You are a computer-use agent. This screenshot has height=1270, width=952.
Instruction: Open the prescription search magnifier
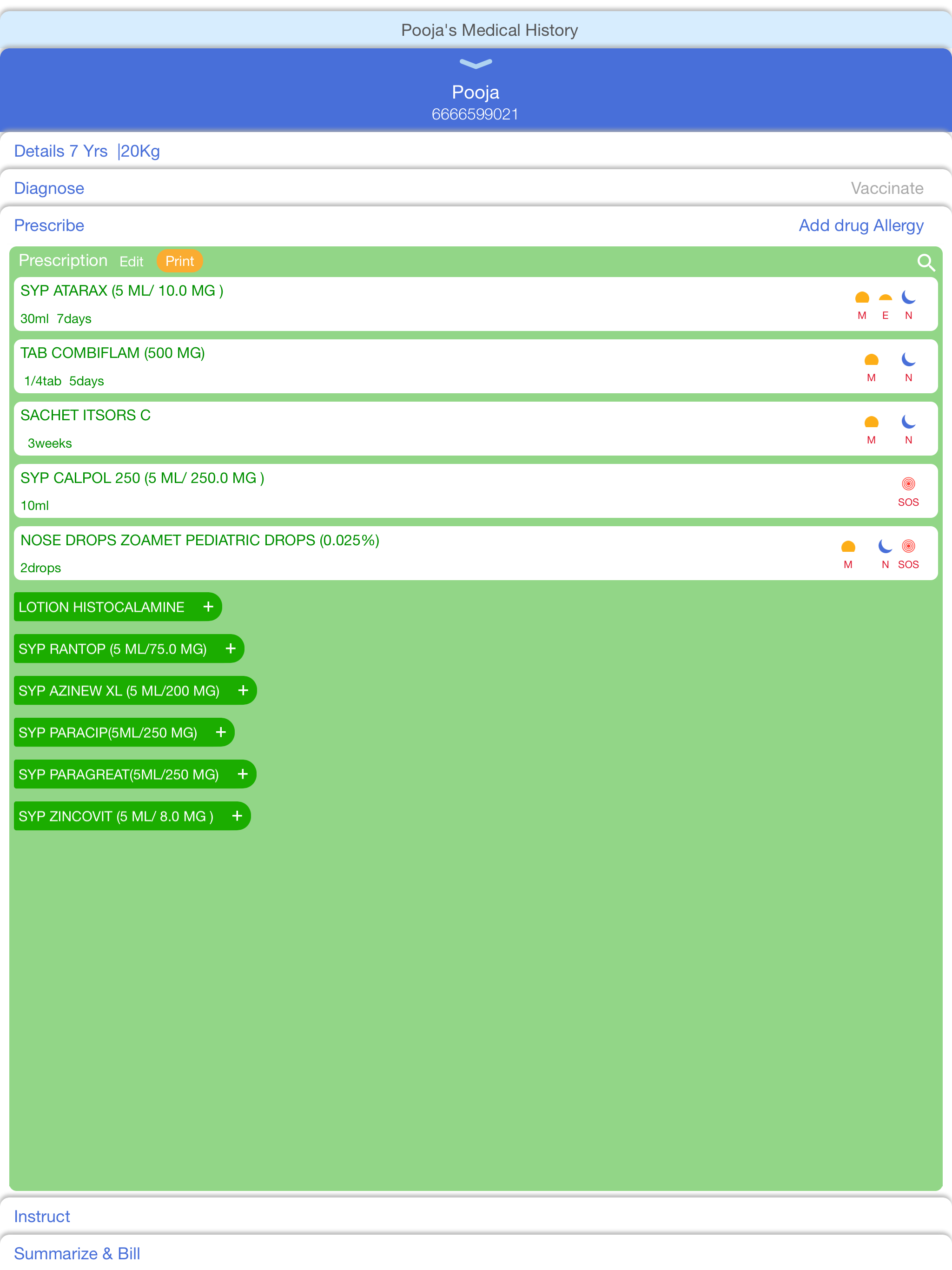925,262
